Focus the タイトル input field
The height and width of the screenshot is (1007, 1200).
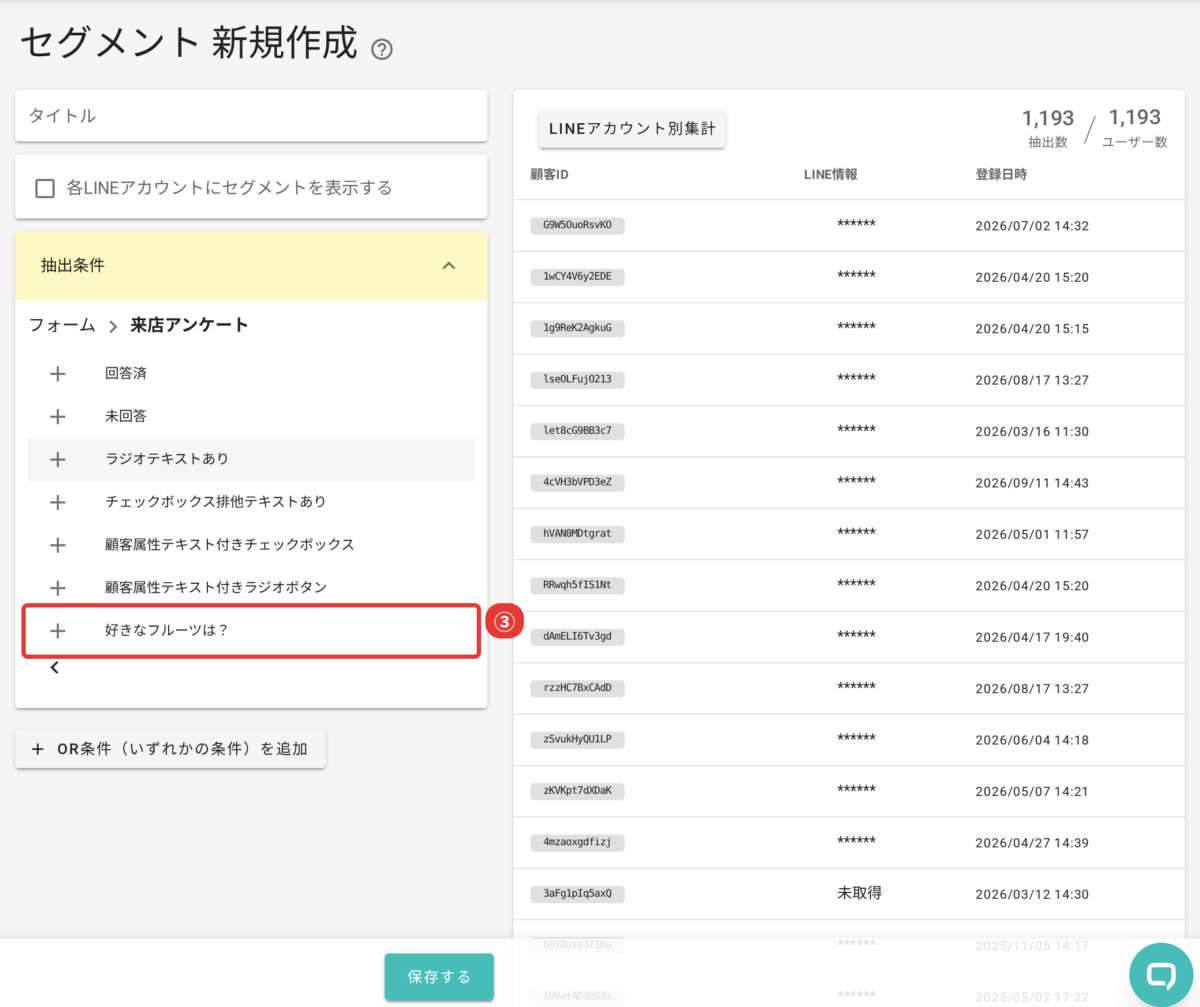click(x=251, y=116)
